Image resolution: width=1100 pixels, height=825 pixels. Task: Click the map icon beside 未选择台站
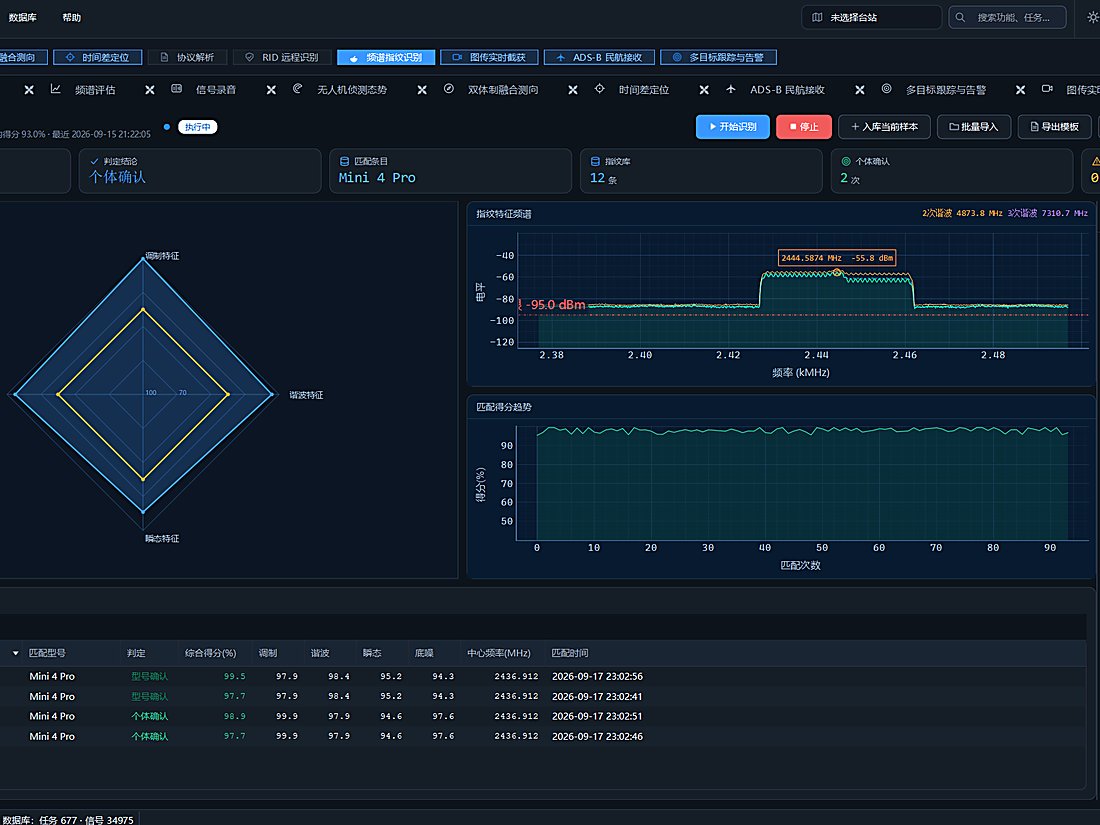coord(817,18)
